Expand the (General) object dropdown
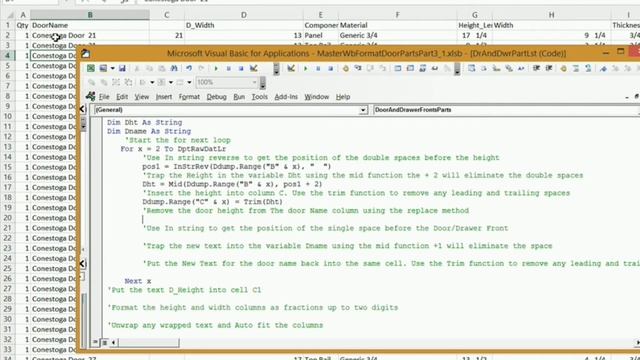640x360 pixels. click(x=363, y=110)
